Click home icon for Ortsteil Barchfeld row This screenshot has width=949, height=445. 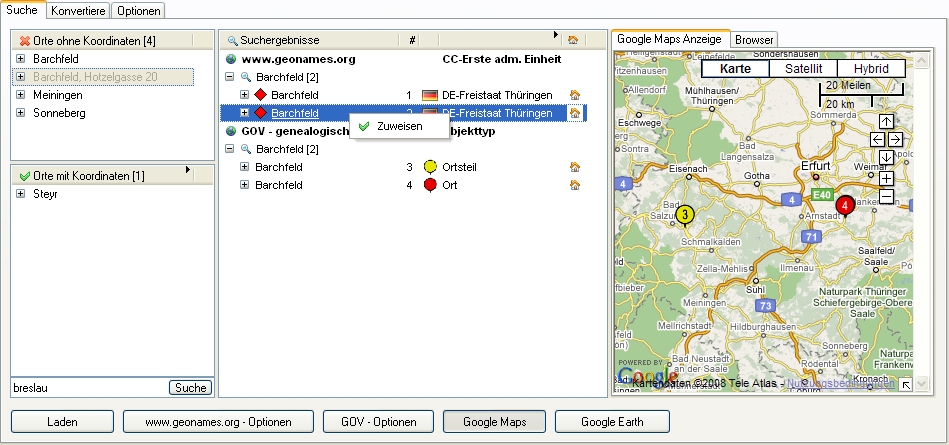coord(574,167)
